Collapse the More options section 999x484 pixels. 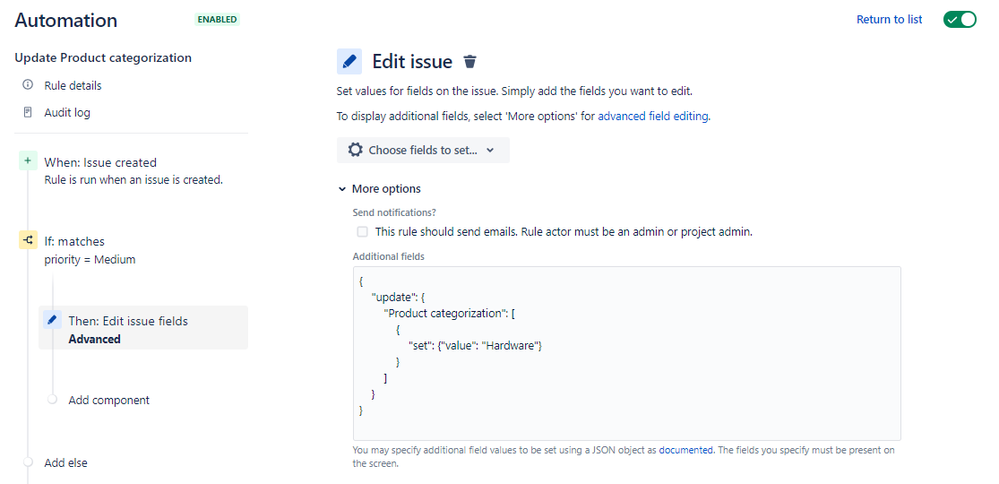click(x=380, y=188)
